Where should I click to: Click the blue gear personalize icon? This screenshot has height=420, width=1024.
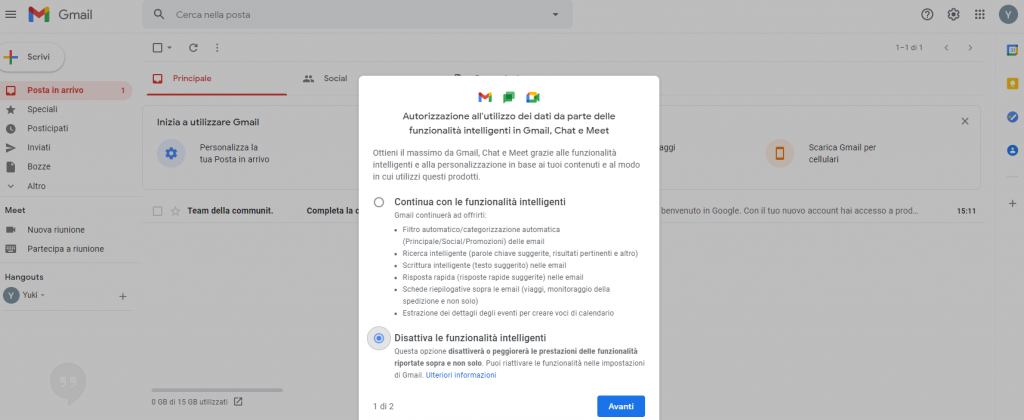[x=171, y=153]
